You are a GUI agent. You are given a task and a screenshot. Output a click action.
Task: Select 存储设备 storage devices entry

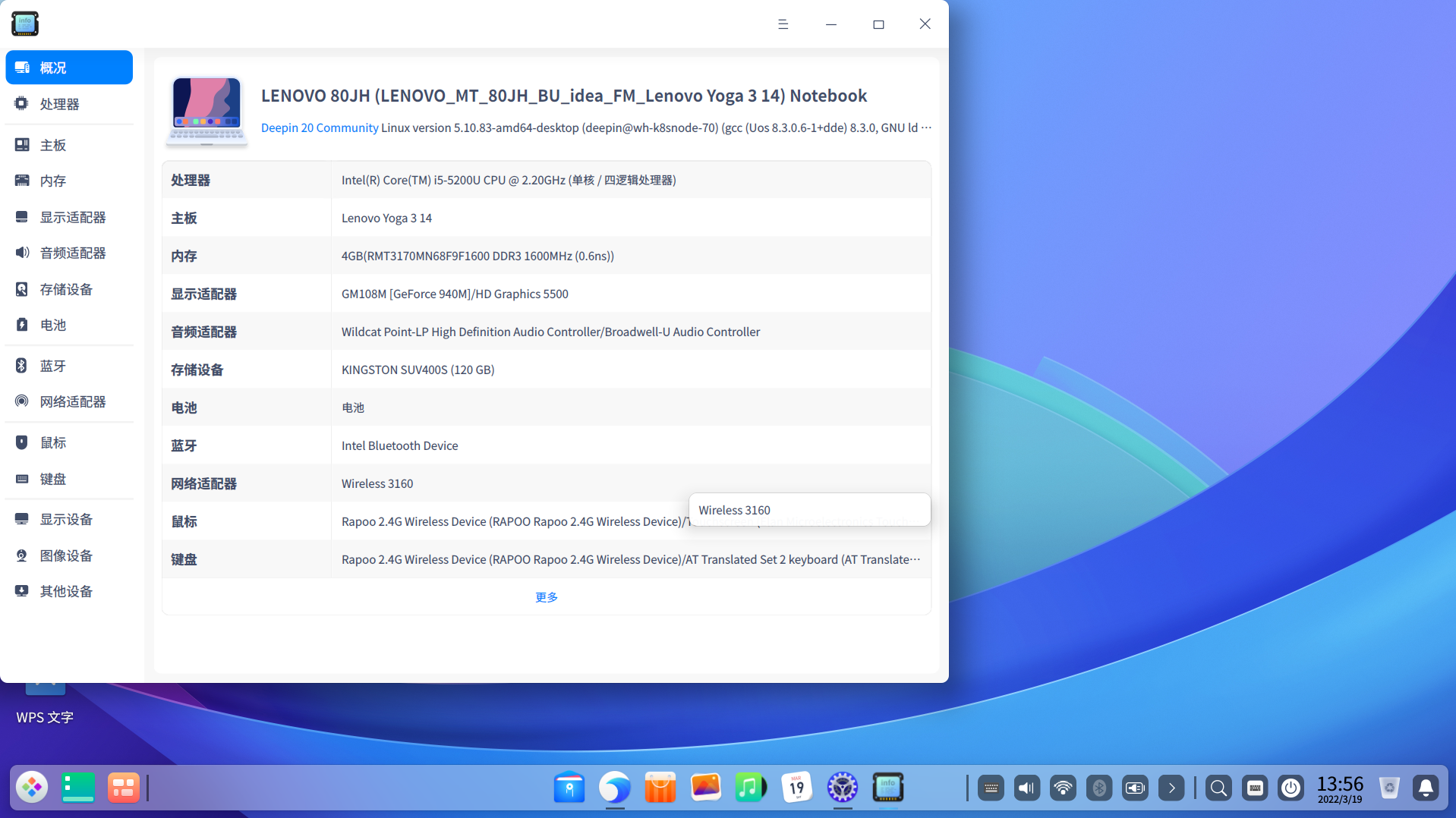[66, 289]
